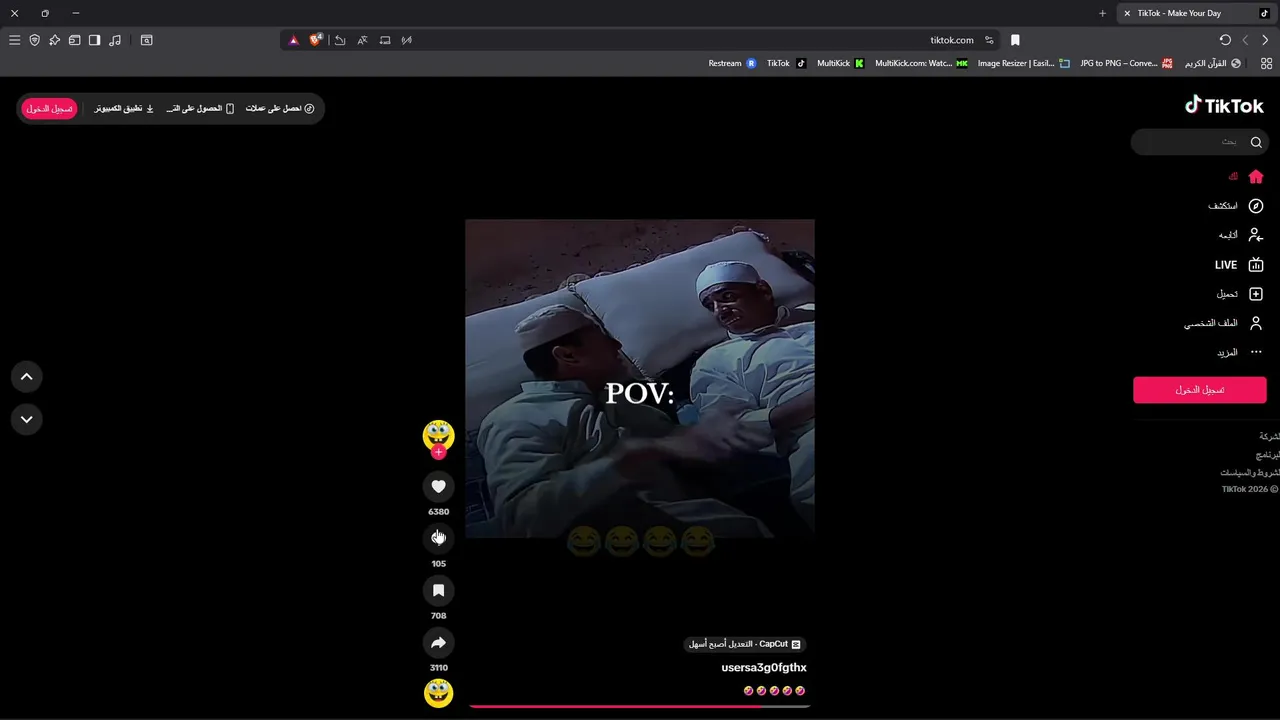Click the sidebar تسجيل الدخول login button
The width and height of the screenshot is (1280, 720).
click(1199, 390)
